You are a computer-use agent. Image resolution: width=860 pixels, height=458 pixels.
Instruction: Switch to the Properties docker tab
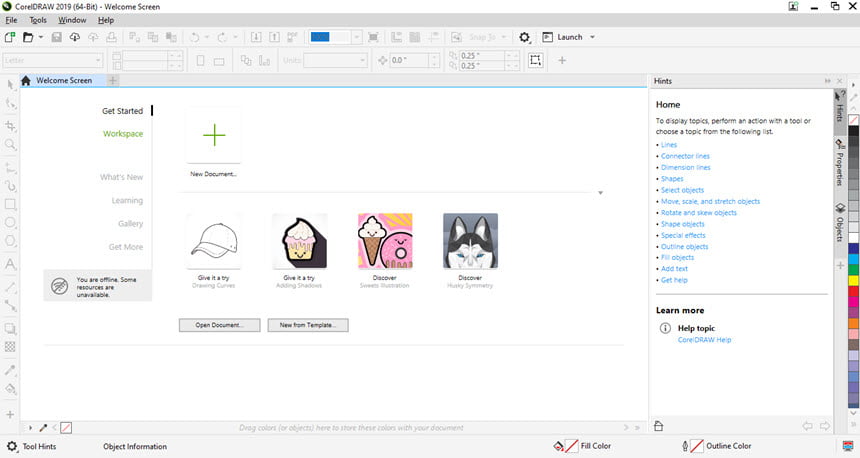(x=840, y=163)
